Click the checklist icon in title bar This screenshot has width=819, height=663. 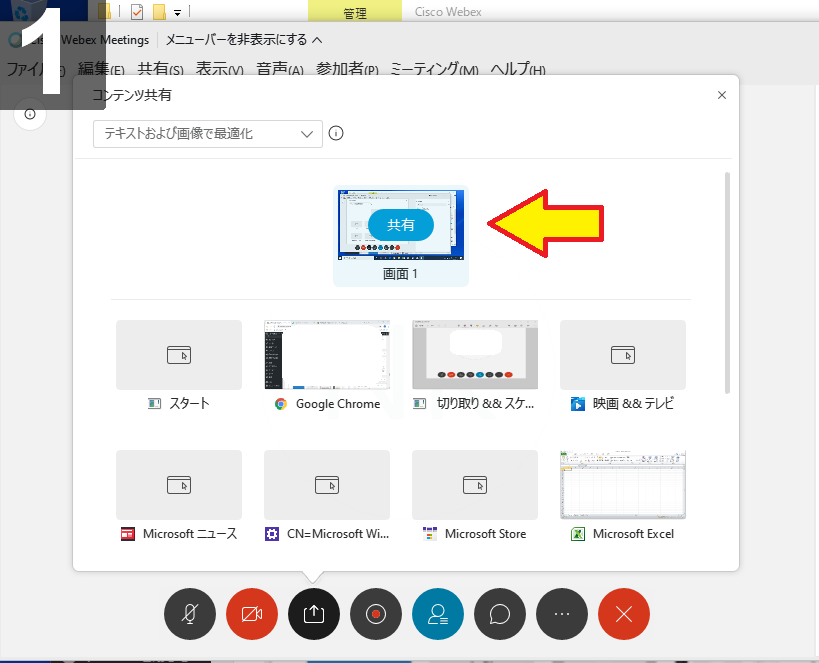(x=137, y=11)
